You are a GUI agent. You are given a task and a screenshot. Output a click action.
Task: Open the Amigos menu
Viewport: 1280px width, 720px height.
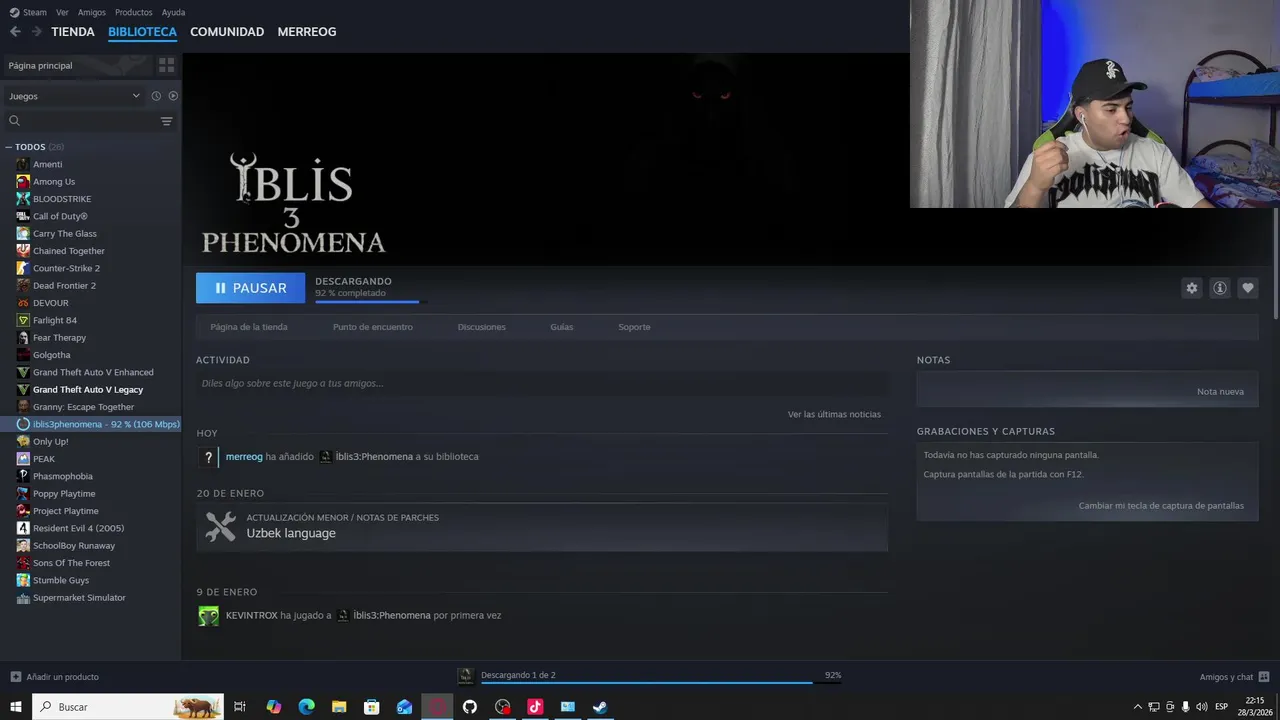[x=92, y=12]
